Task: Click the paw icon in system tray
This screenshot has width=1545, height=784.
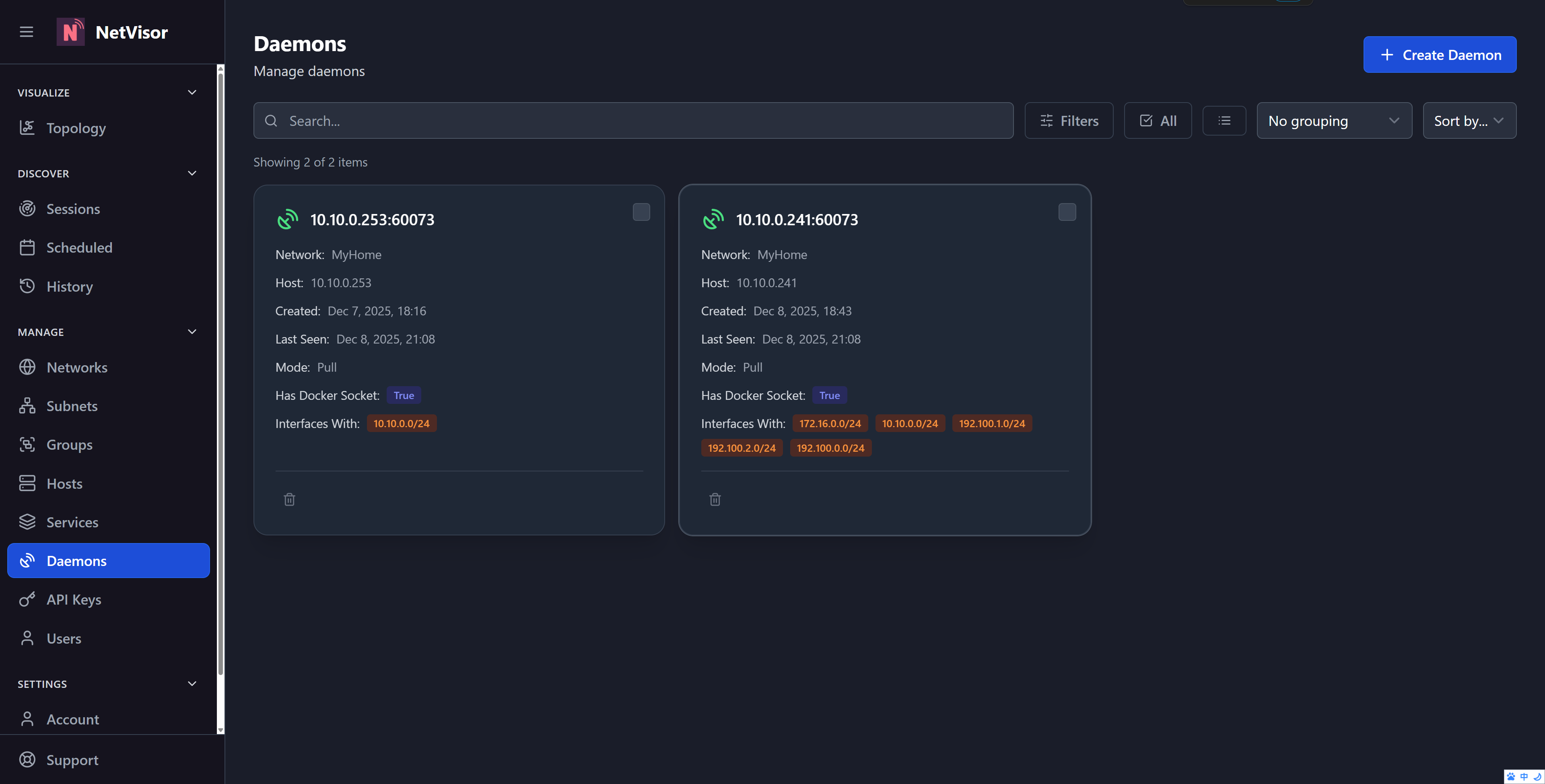Action: click(1511, 776)
